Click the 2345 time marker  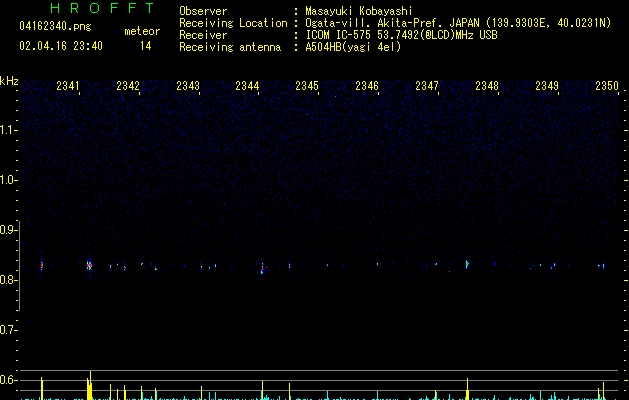tap(306, 86)
